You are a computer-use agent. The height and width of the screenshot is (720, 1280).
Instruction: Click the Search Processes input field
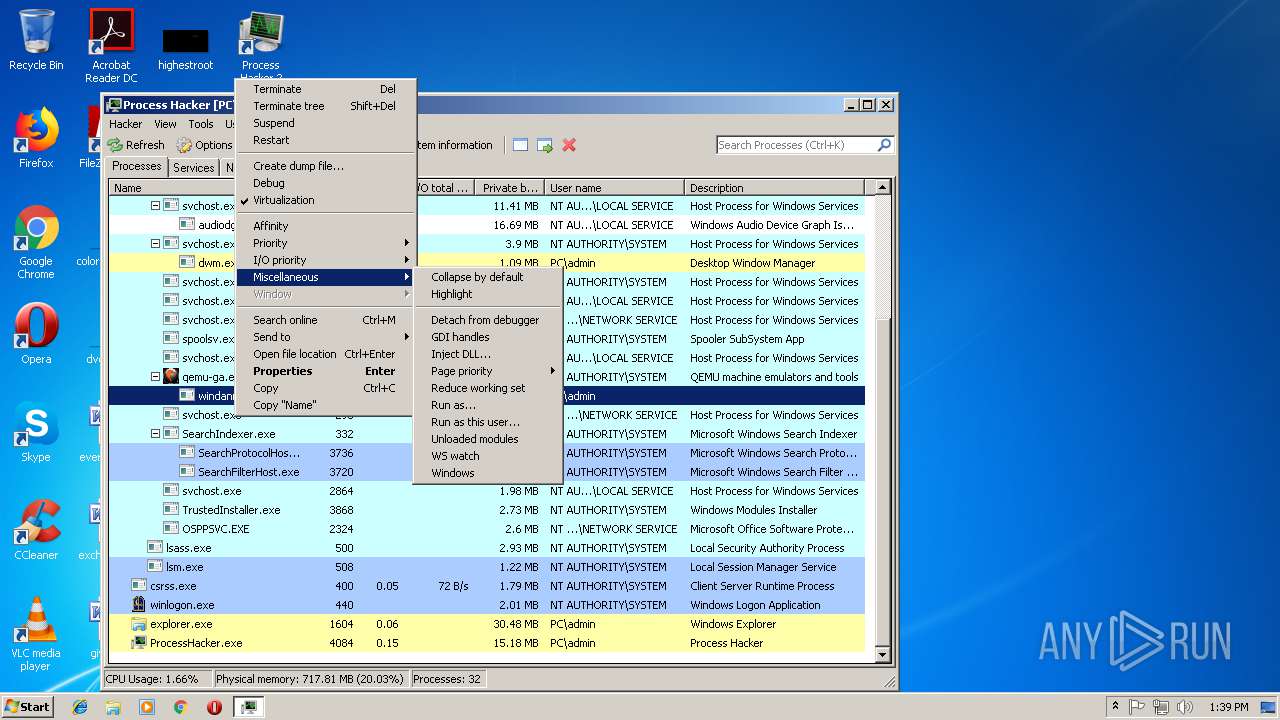coord(796,145)
